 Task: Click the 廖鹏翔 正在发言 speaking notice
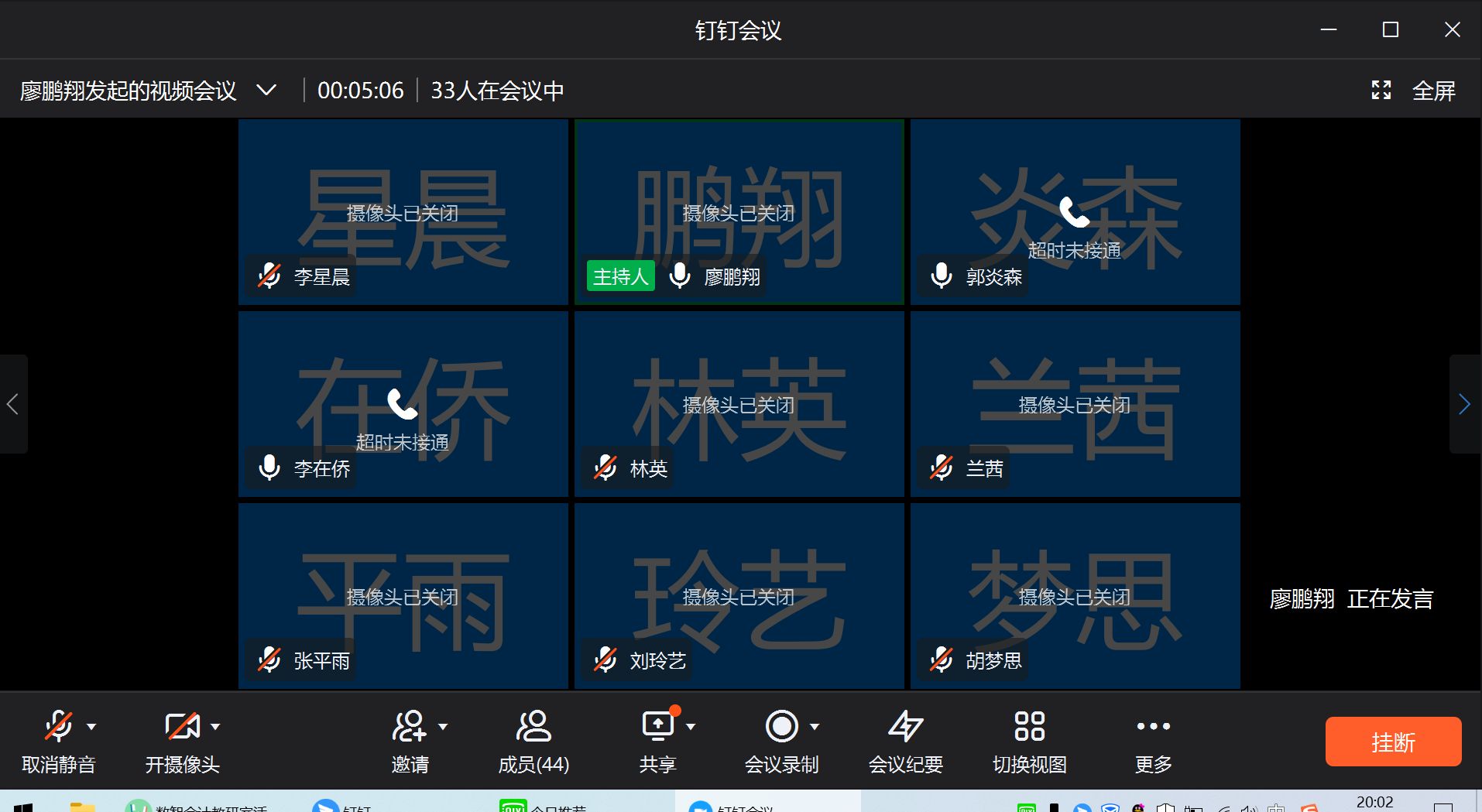[1352, 598]
